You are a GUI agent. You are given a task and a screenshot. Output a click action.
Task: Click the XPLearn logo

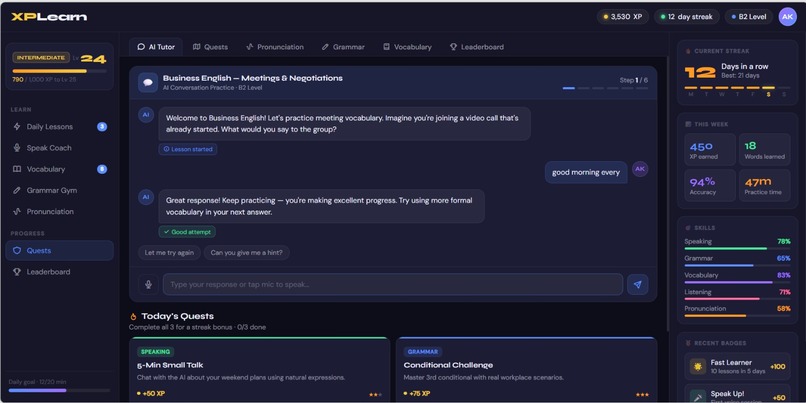tap(49, 17)
